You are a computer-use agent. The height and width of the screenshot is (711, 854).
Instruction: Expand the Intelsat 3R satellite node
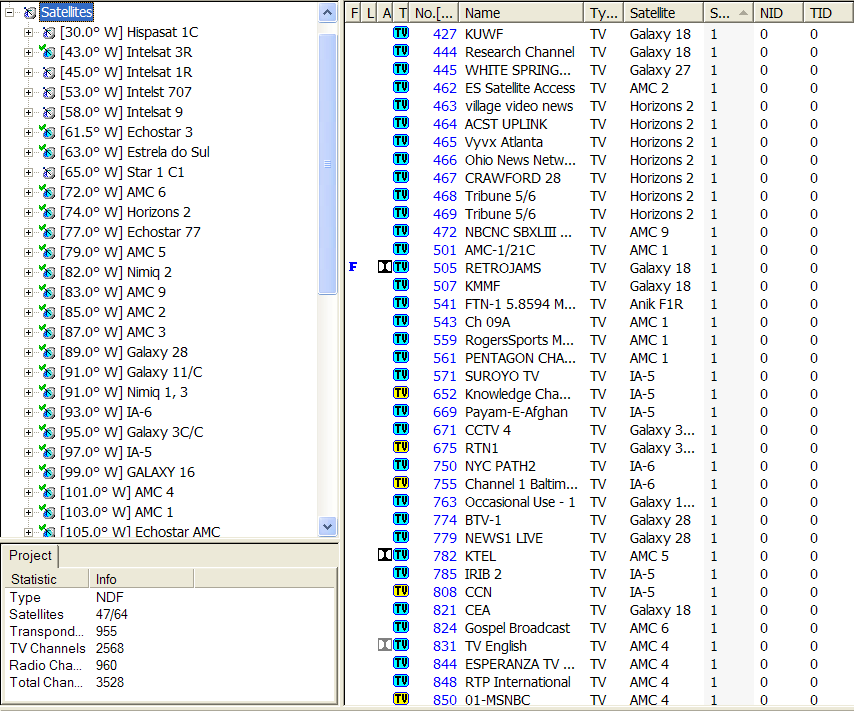[29, 52]
